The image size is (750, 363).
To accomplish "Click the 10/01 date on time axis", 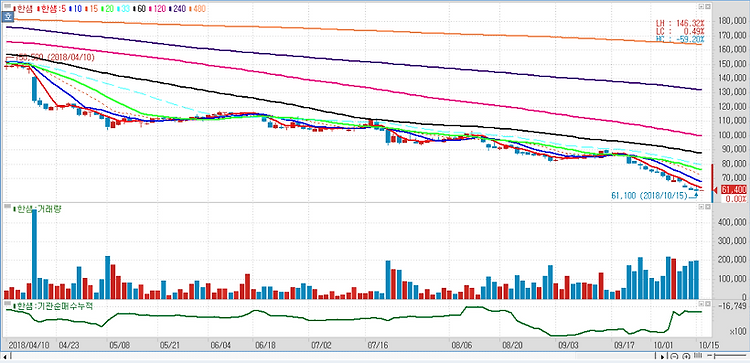I will 663,344.
